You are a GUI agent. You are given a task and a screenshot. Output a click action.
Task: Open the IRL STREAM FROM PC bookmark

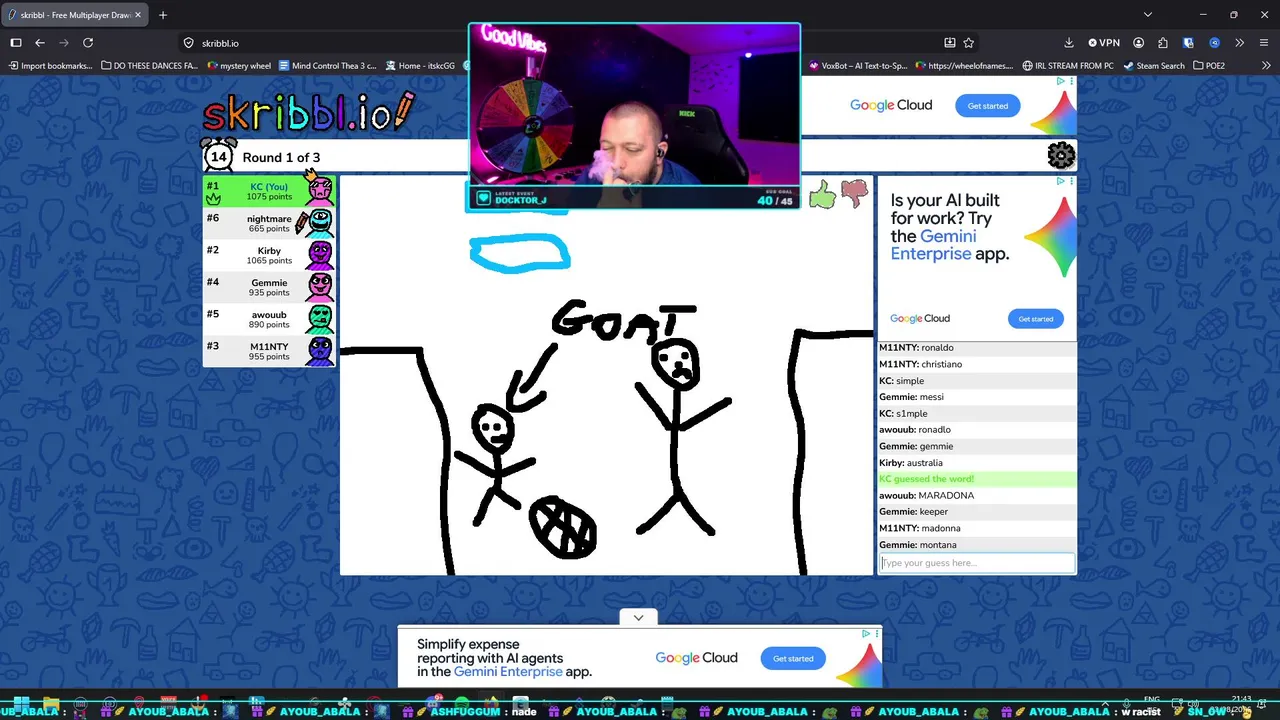click(1068, 66)
